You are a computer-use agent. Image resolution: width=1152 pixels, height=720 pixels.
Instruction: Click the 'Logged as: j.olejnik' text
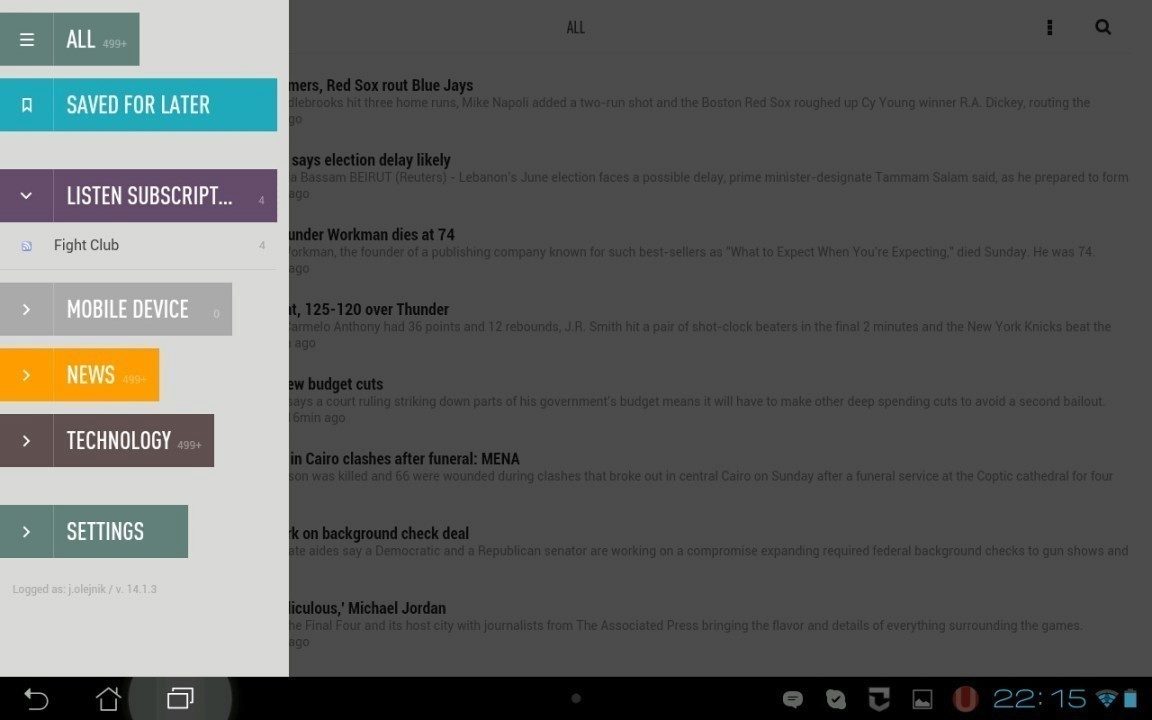point(84,589)
